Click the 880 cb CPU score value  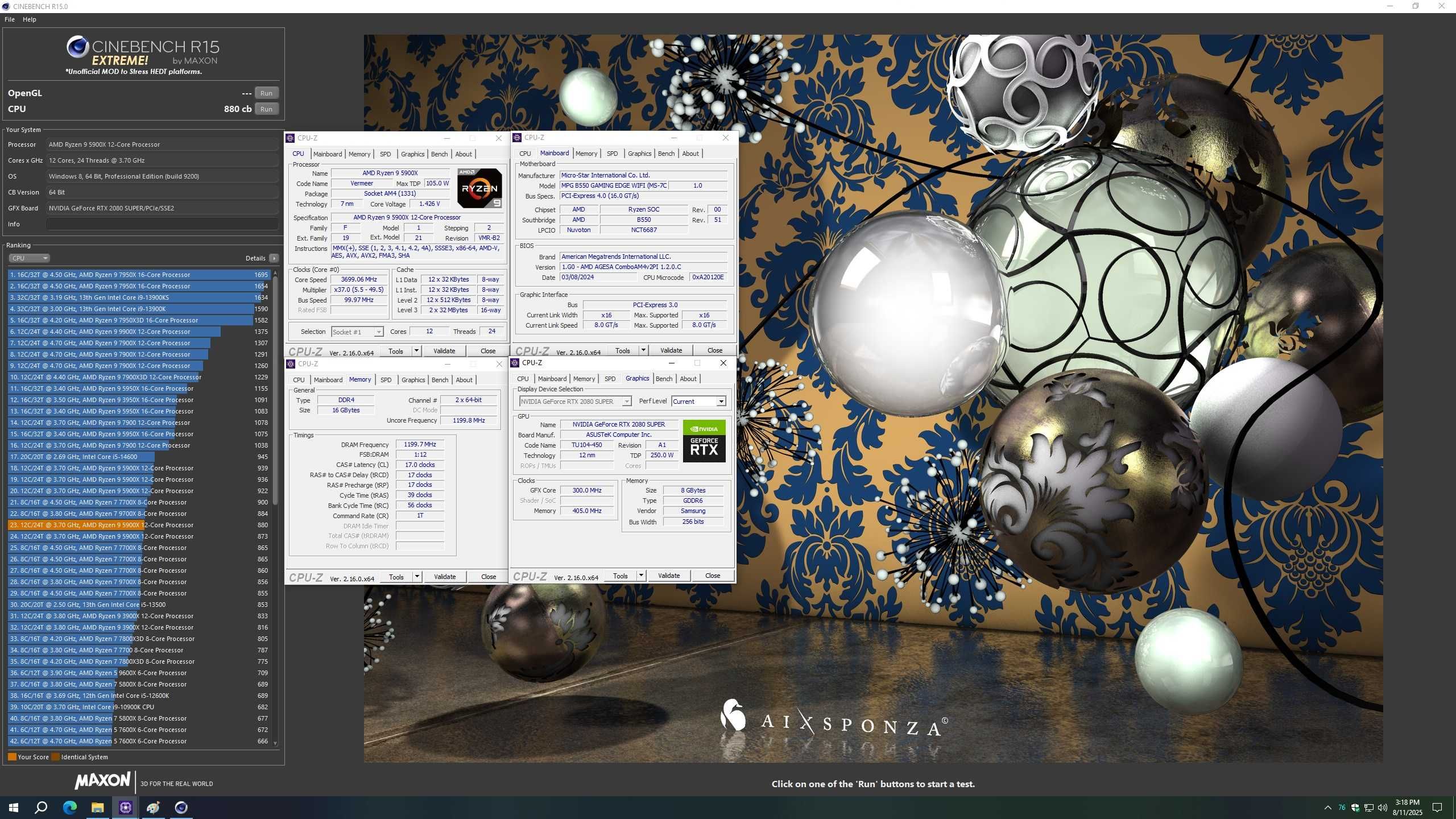click(238, 109)
